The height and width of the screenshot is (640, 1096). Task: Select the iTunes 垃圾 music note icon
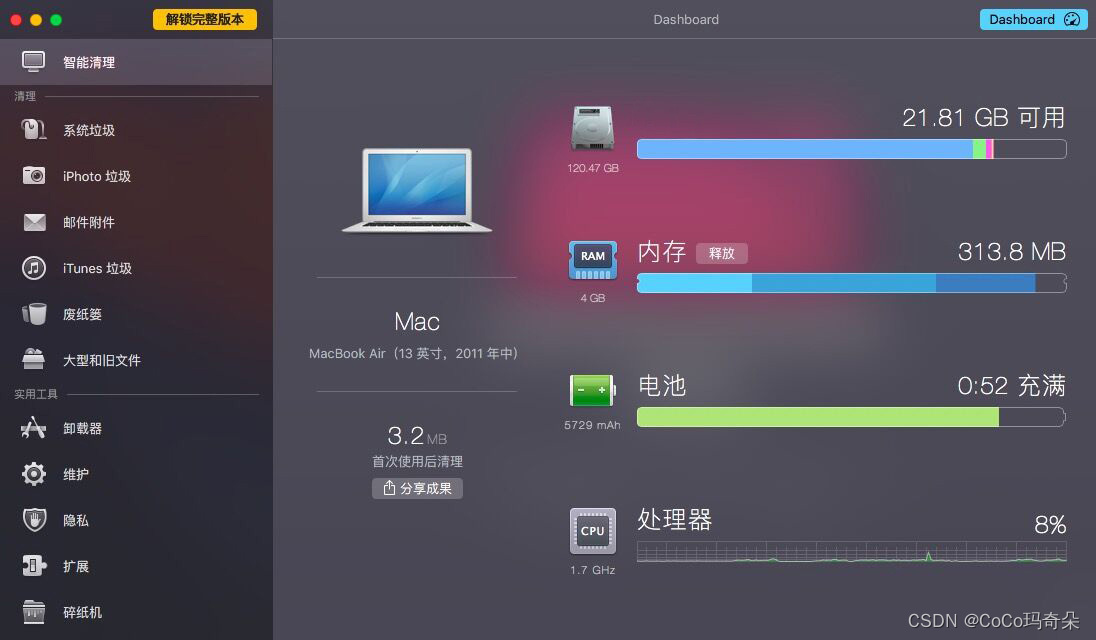34,268
